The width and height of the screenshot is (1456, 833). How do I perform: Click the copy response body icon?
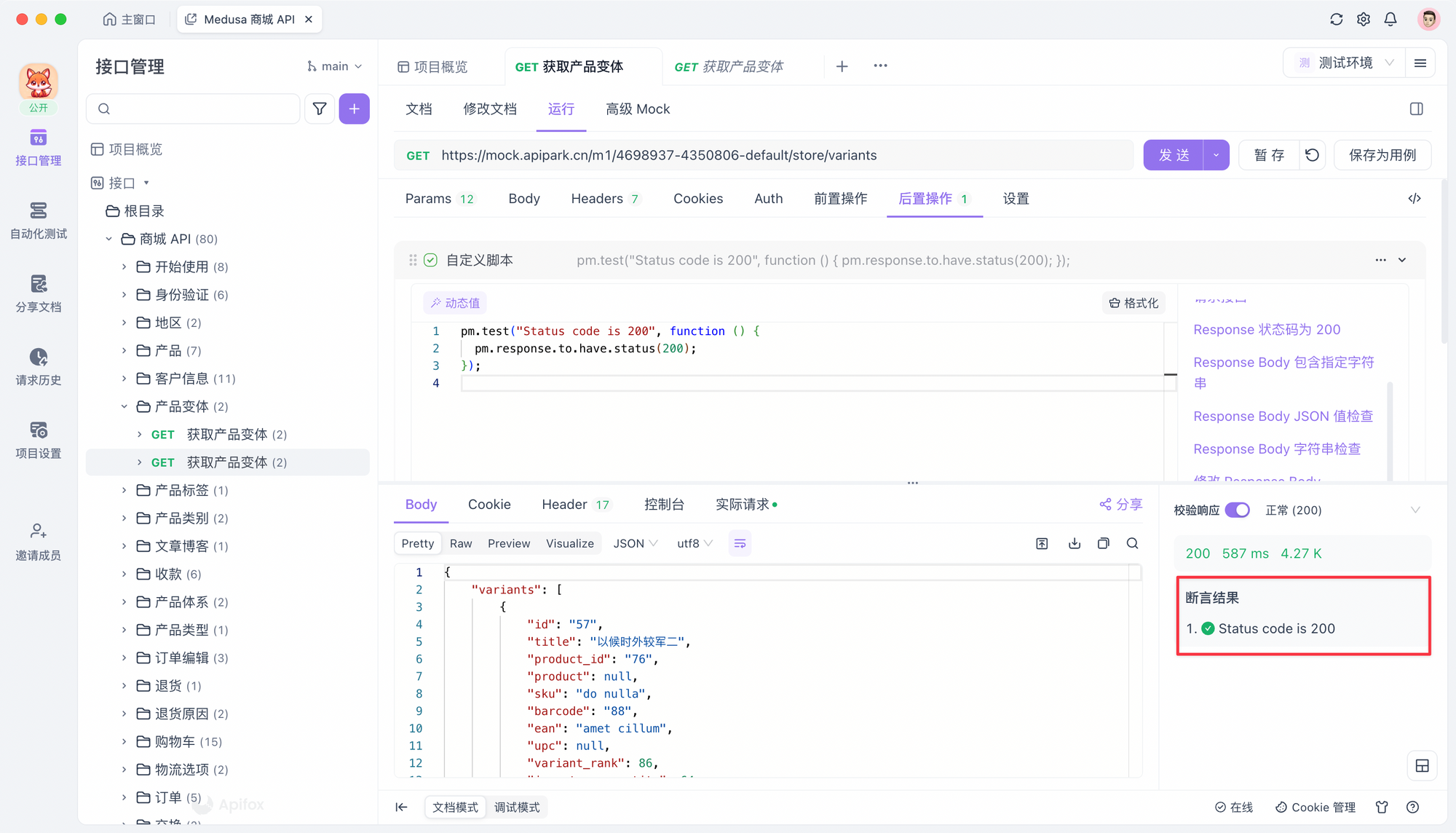1103,543
